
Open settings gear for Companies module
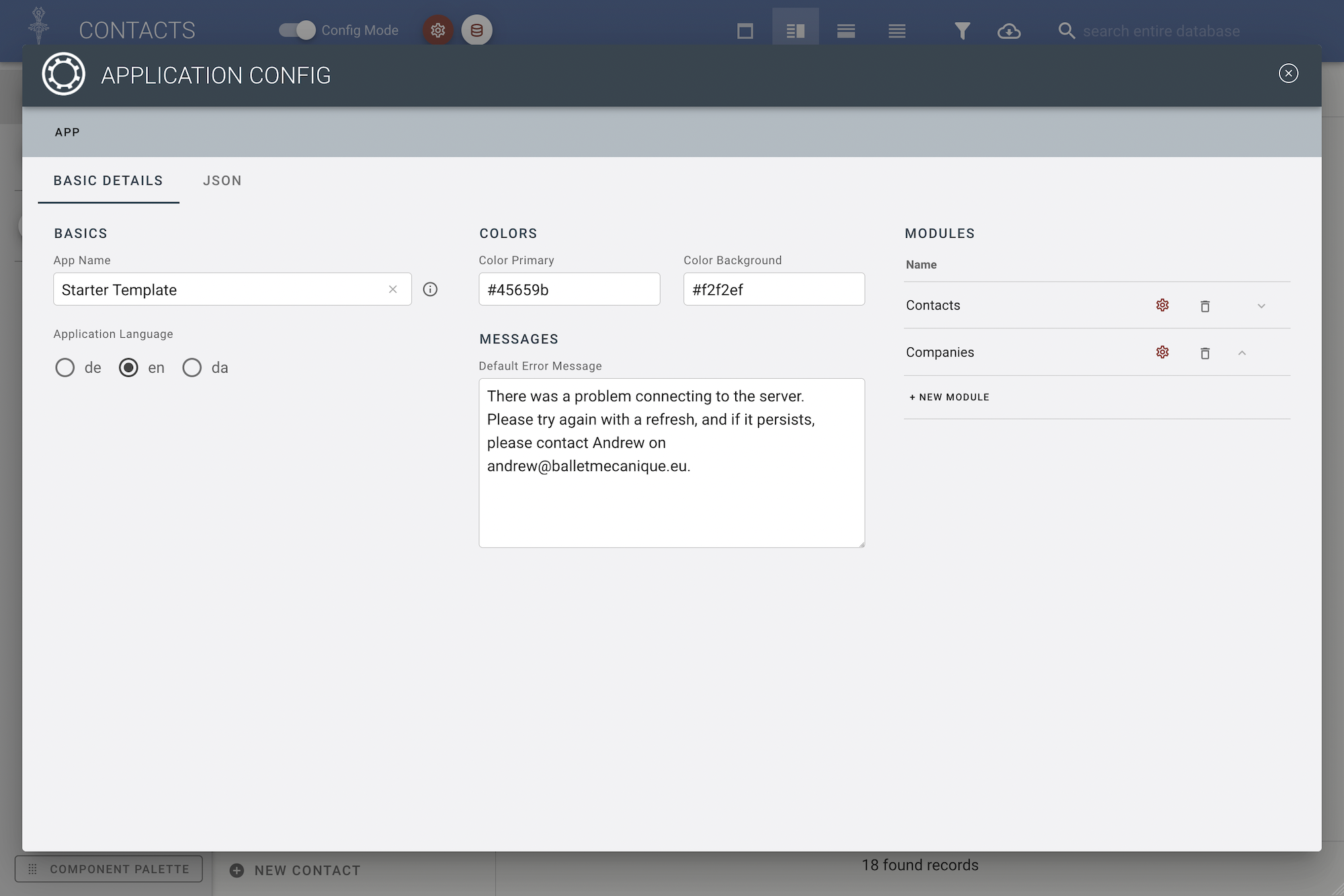(1162, 353)
